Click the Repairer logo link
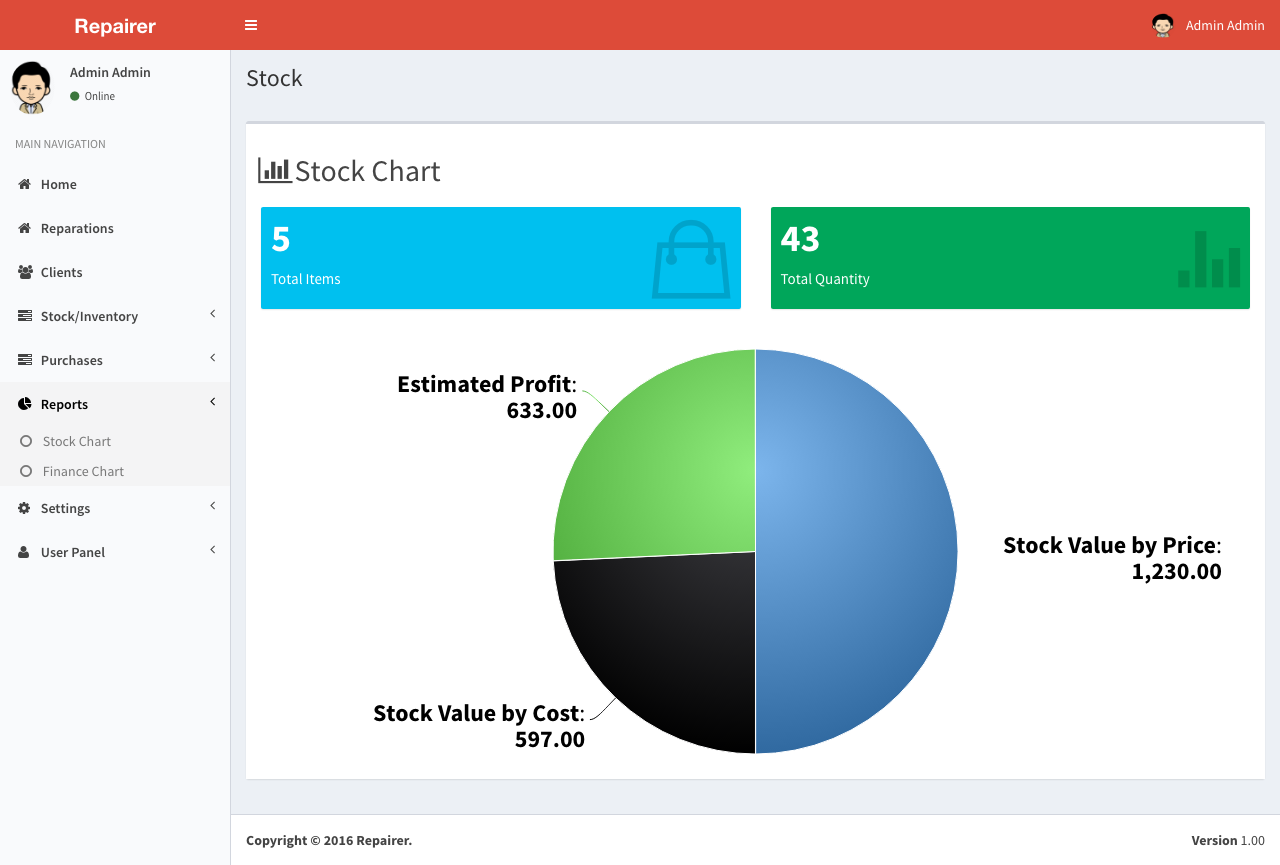The image size is (1280, 865). coord(115,26)
